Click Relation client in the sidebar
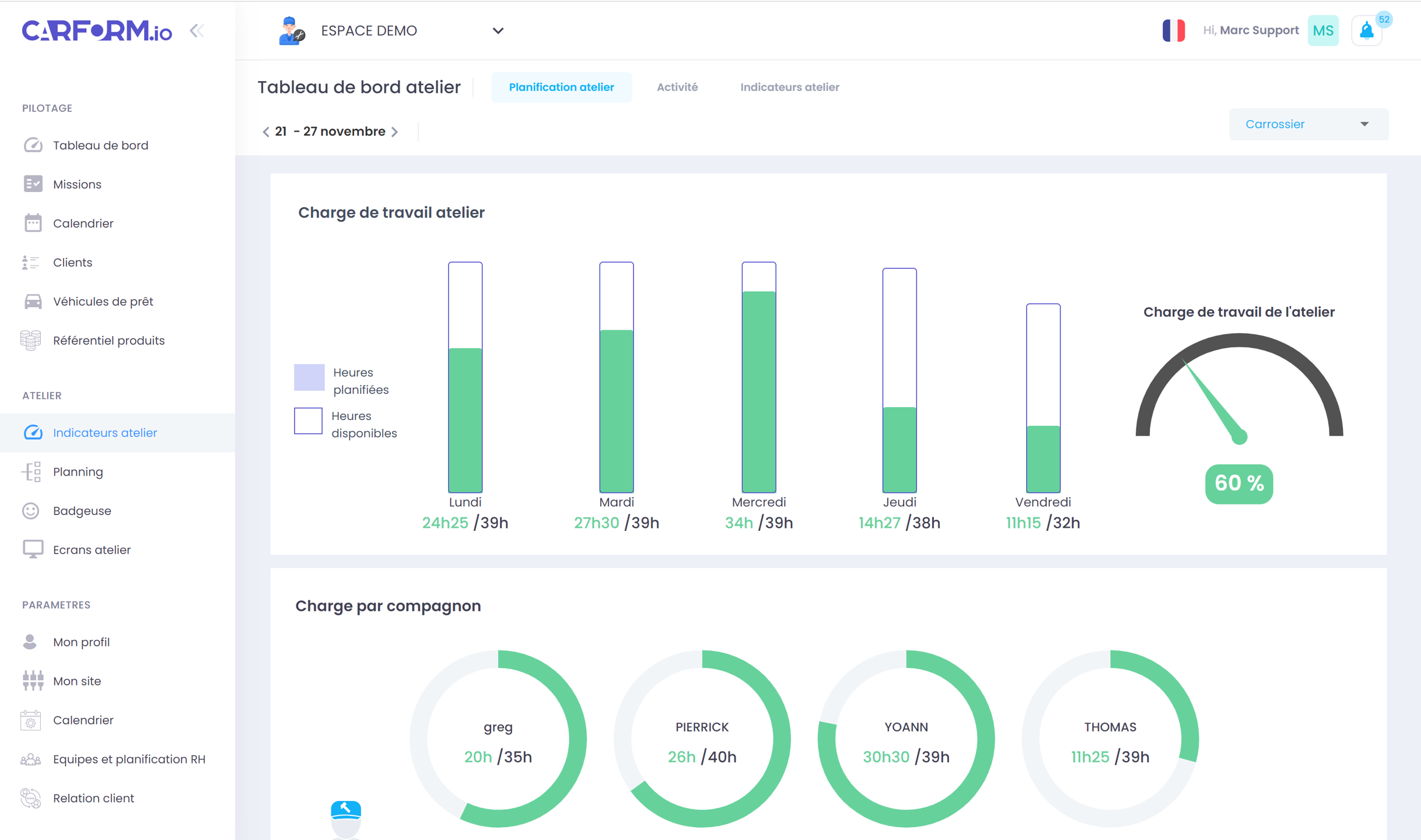This screenshot has height=840, width=1421. coord(93,798)
